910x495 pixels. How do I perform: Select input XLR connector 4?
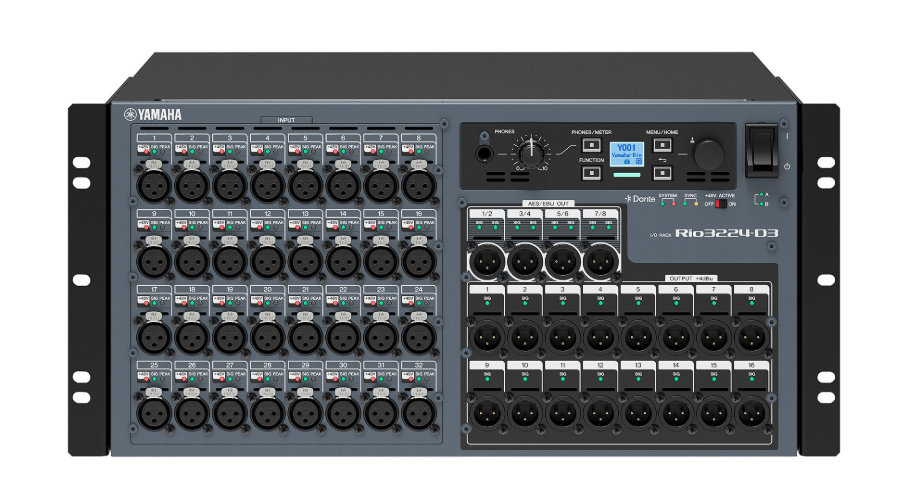[267, 185]
